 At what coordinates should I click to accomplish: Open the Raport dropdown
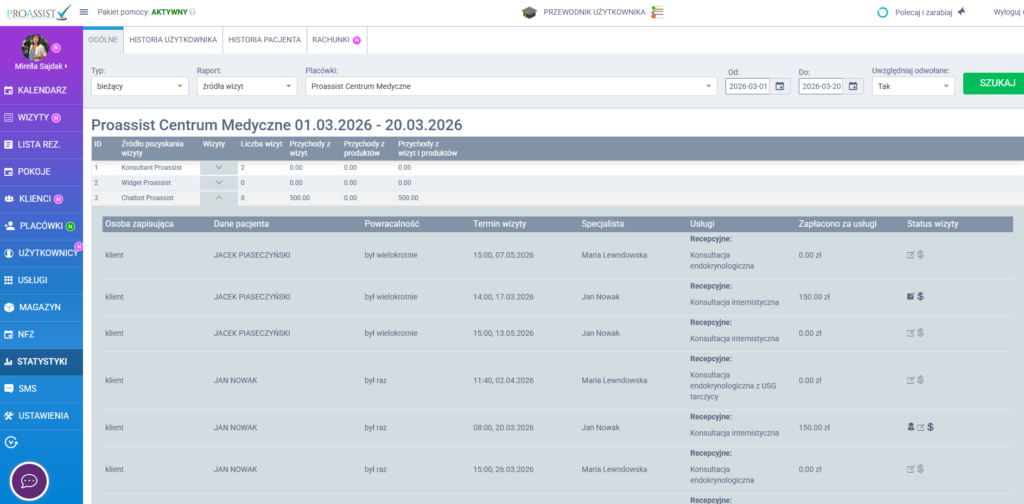click(246, 87)
